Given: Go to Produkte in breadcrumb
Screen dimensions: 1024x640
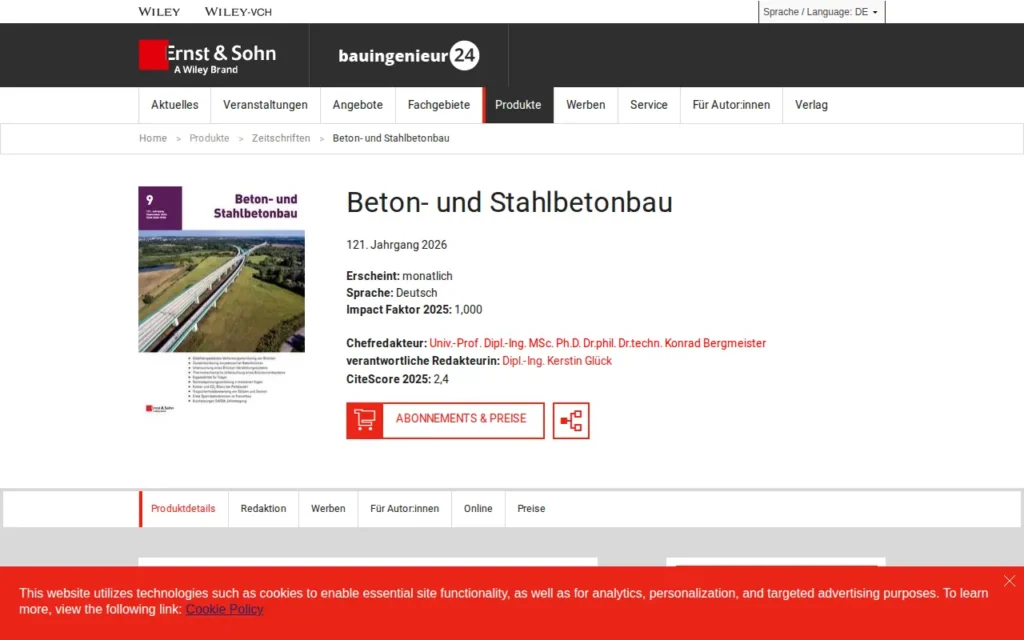Looking at the screenshot, I should click(x=209, y=138).
